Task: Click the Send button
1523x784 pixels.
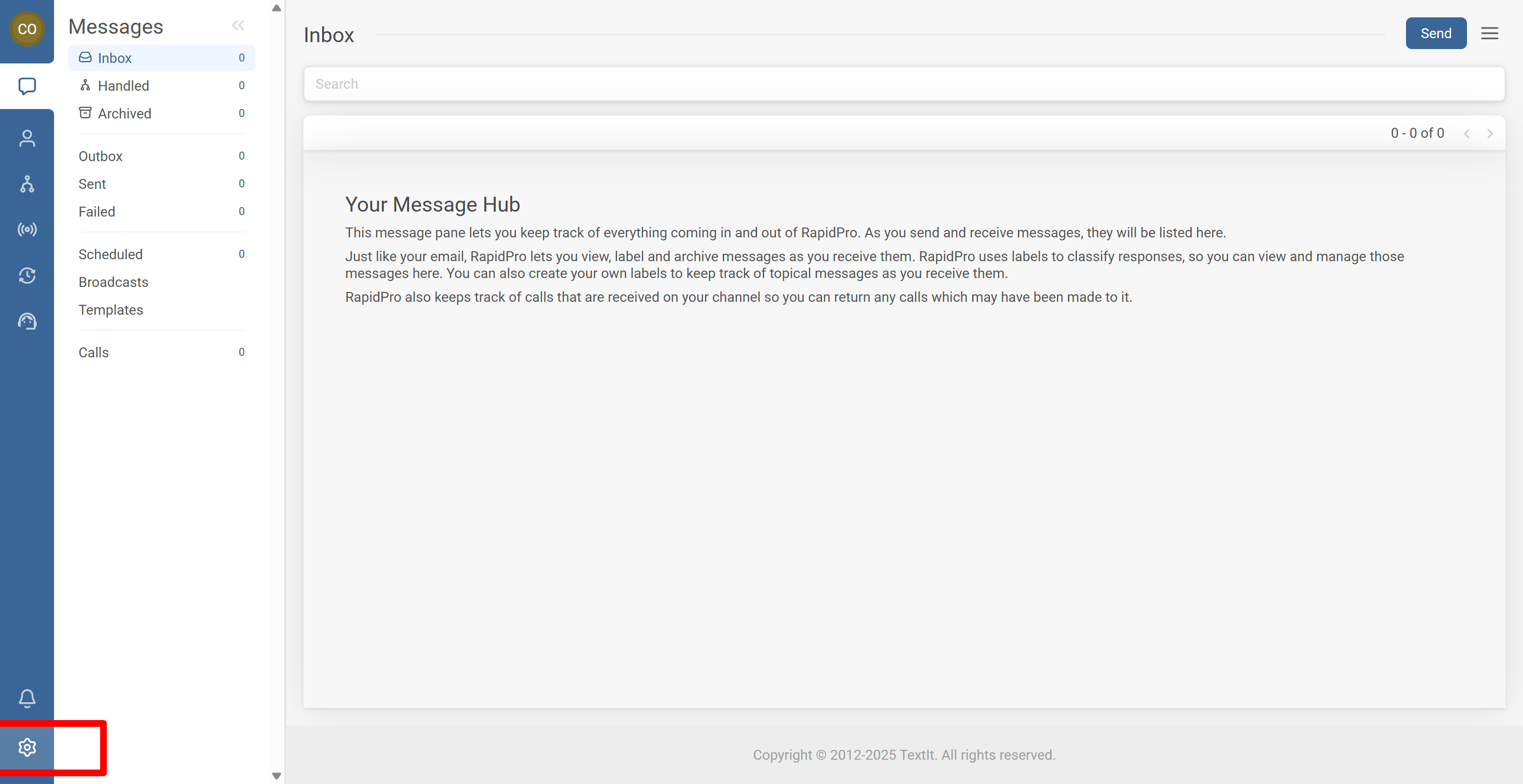Action: (x=1436, y=33)
